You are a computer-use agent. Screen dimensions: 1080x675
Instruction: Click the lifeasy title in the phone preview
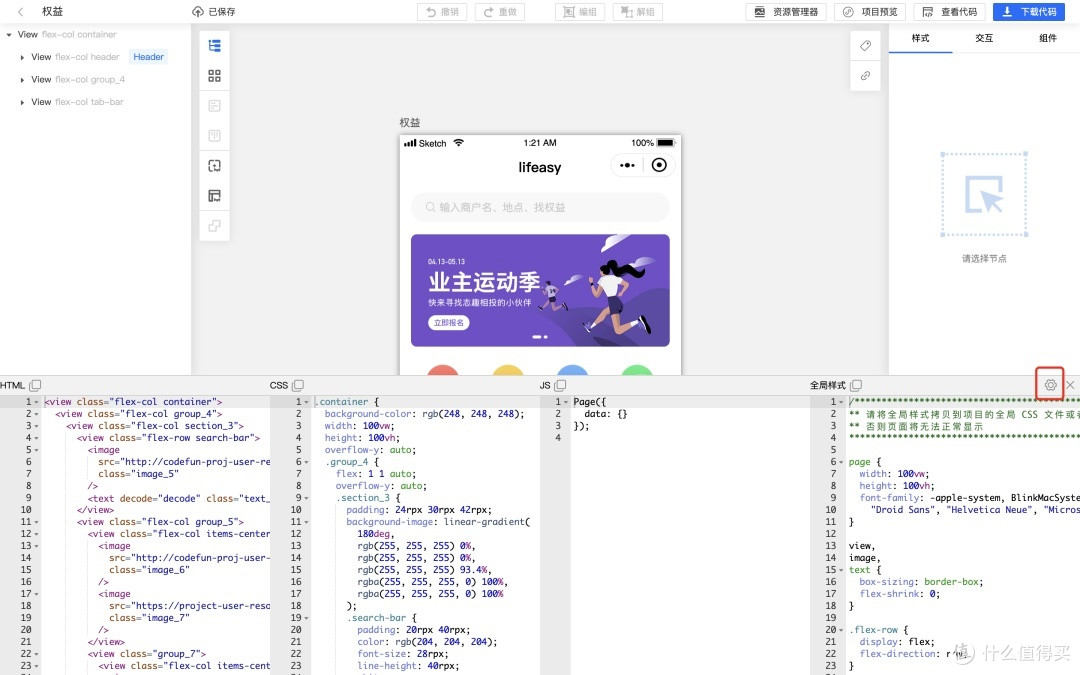(x=539, y=167)
